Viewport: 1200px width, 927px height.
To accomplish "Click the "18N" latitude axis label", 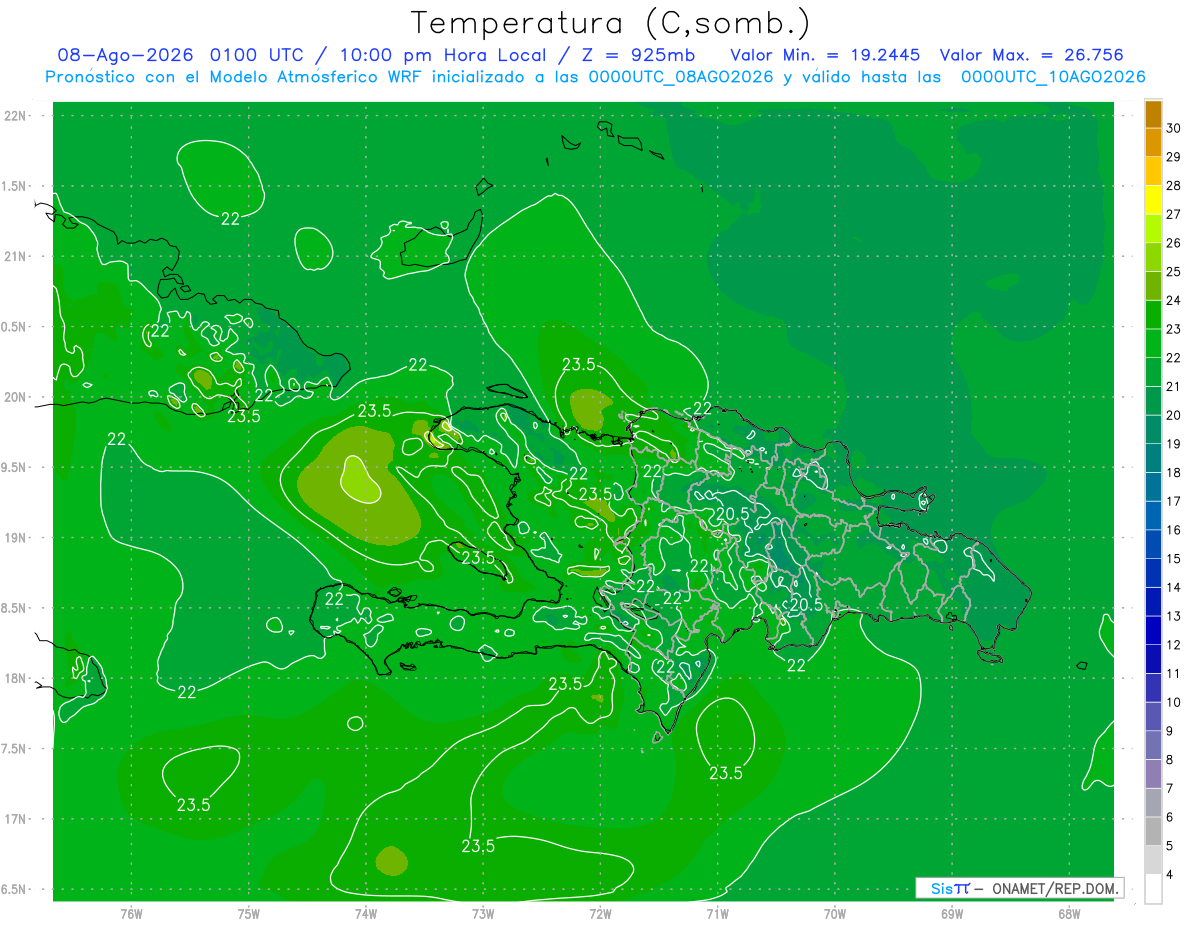I will (16, 679).
